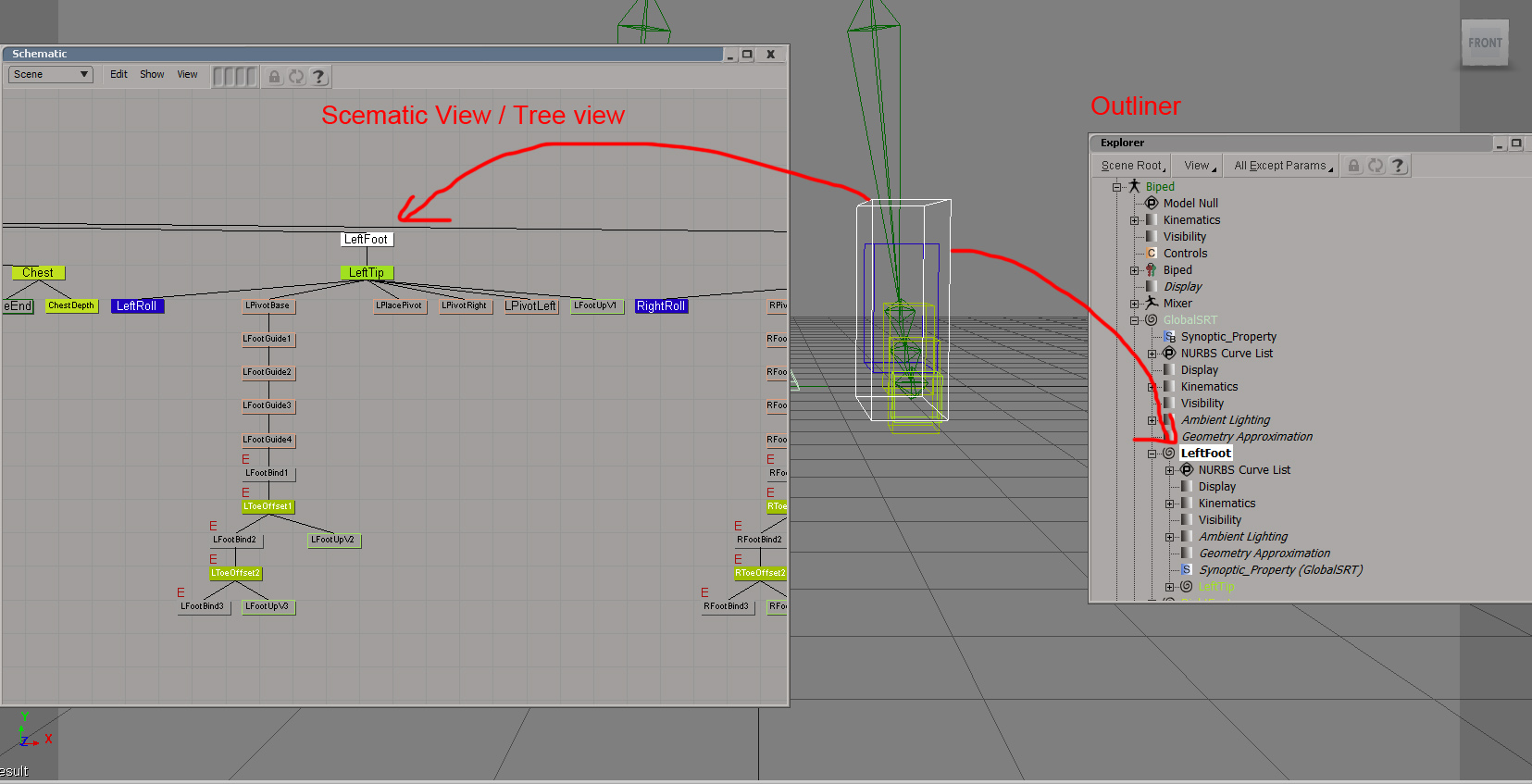
Task: Select the LPivotLeft schematic node
Action: pyautogui.click(x=530, y=306)
